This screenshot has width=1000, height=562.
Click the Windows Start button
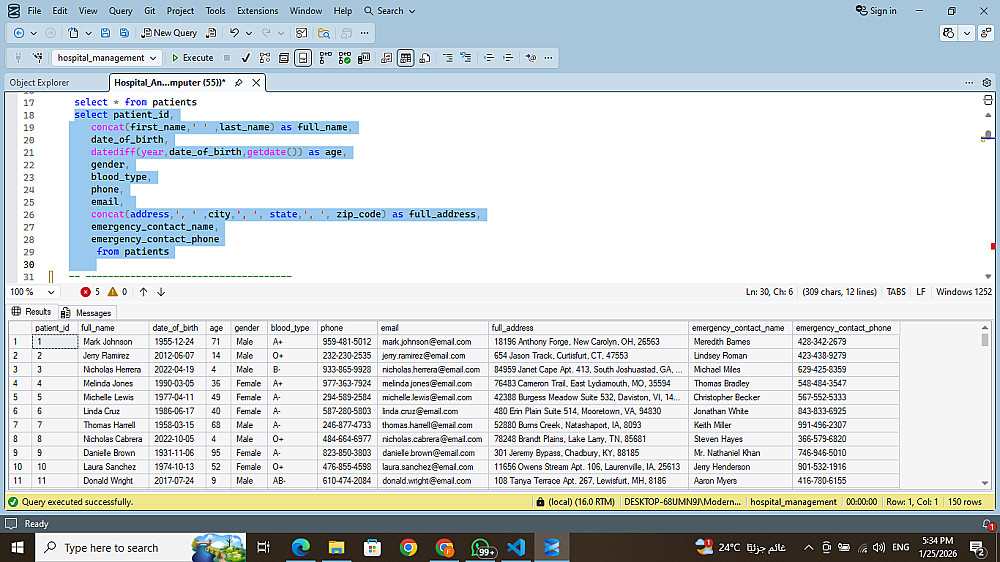(17, 547)
